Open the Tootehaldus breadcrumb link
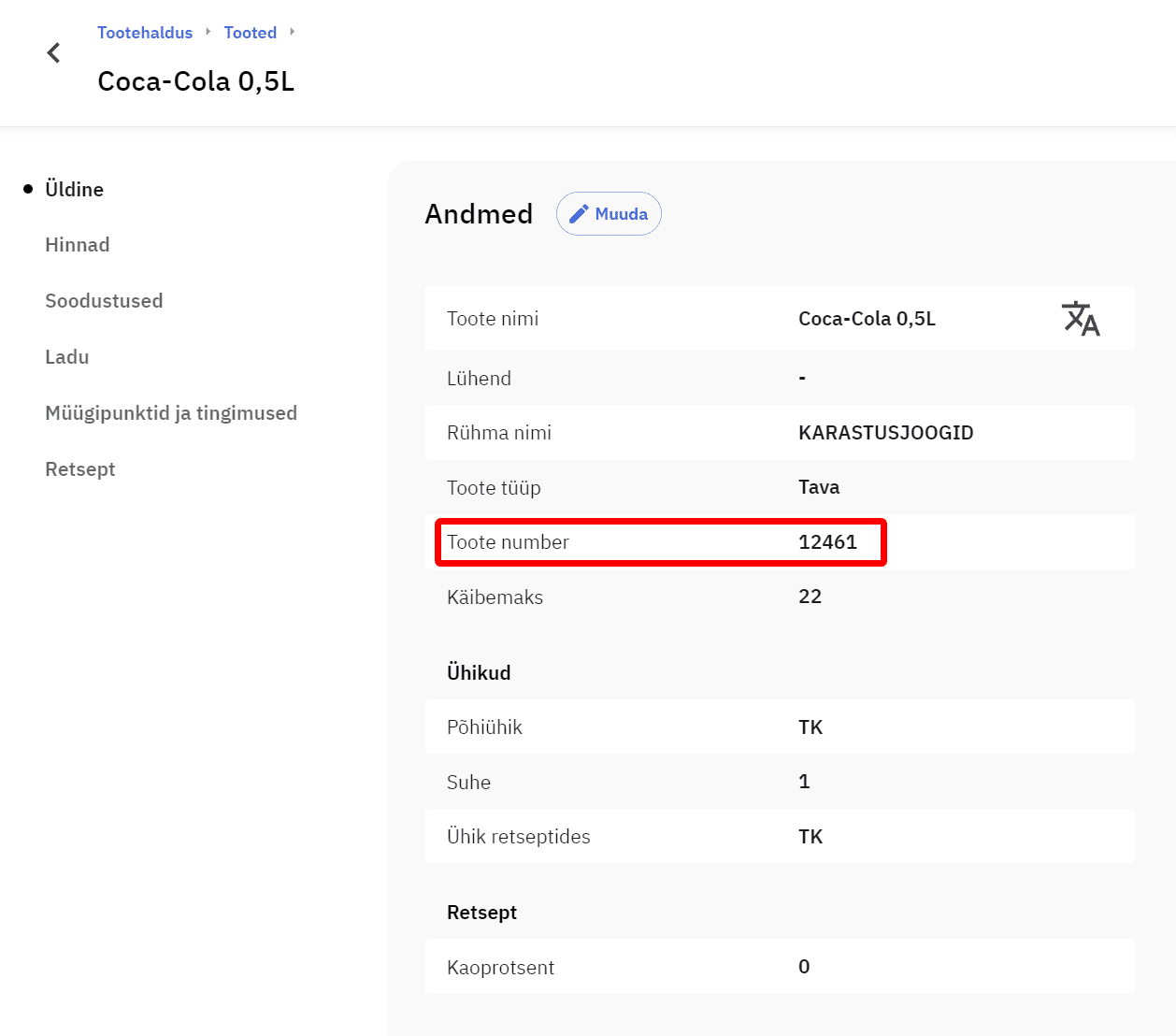 [x=145, y=33]
